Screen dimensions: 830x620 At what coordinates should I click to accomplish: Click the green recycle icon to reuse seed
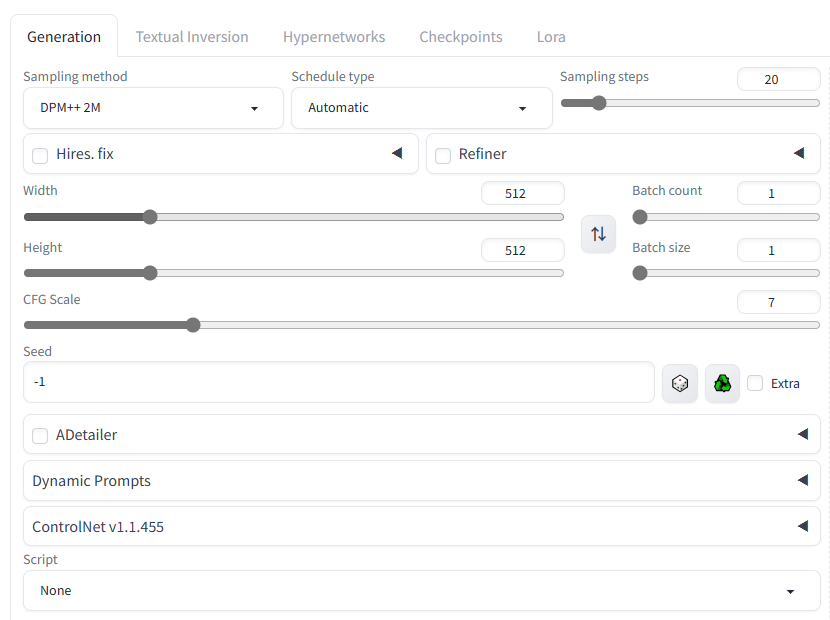[722, 383]
